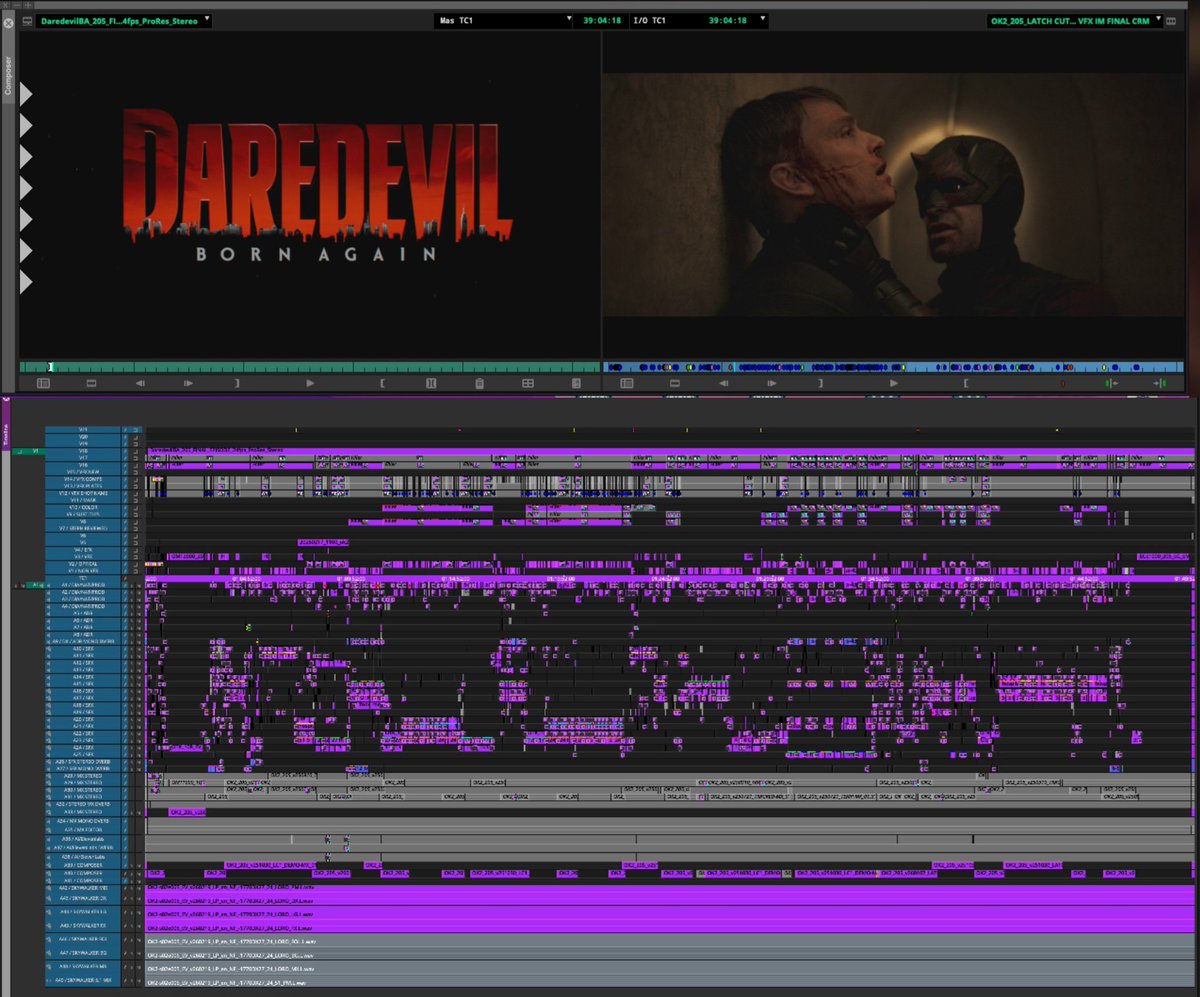The image size is (1200, 997).
Task: Step backward one frame in source monitor
Action: pos(140,383)
